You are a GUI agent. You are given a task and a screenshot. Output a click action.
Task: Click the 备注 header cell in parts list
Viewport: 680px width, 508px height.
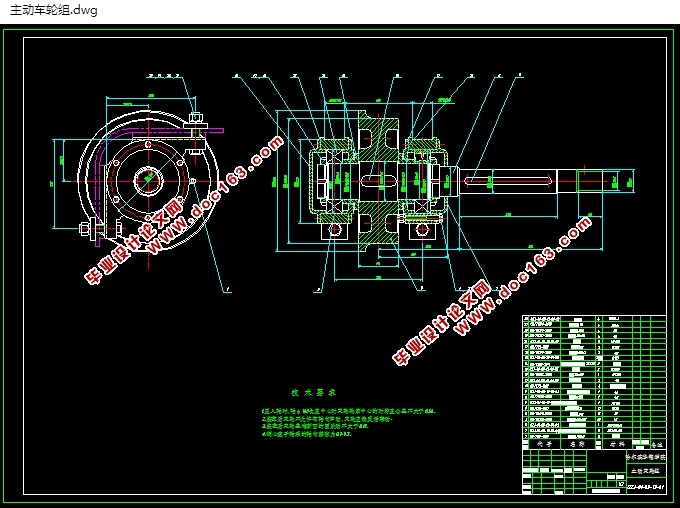click(x=657, y=444)
